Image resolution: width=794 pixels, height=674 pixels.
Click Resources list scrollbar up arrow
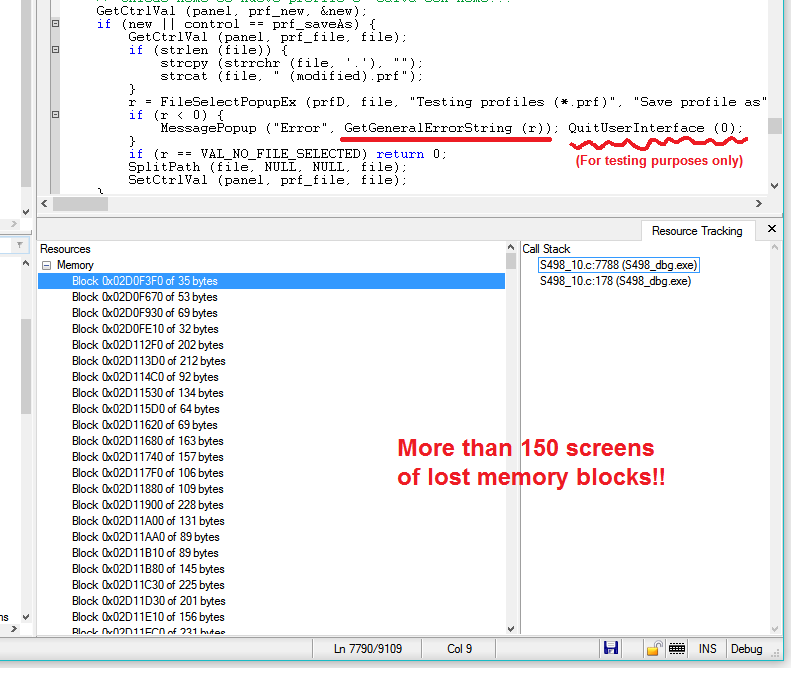[513, 249]
